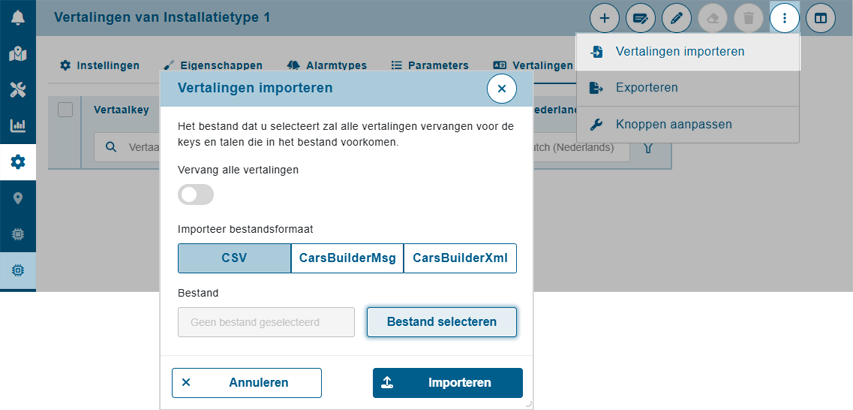Click the Bestand selecteren button
The height and width of the screenshot is (410, 853).
pyautogui.click(x=442, y=322)
